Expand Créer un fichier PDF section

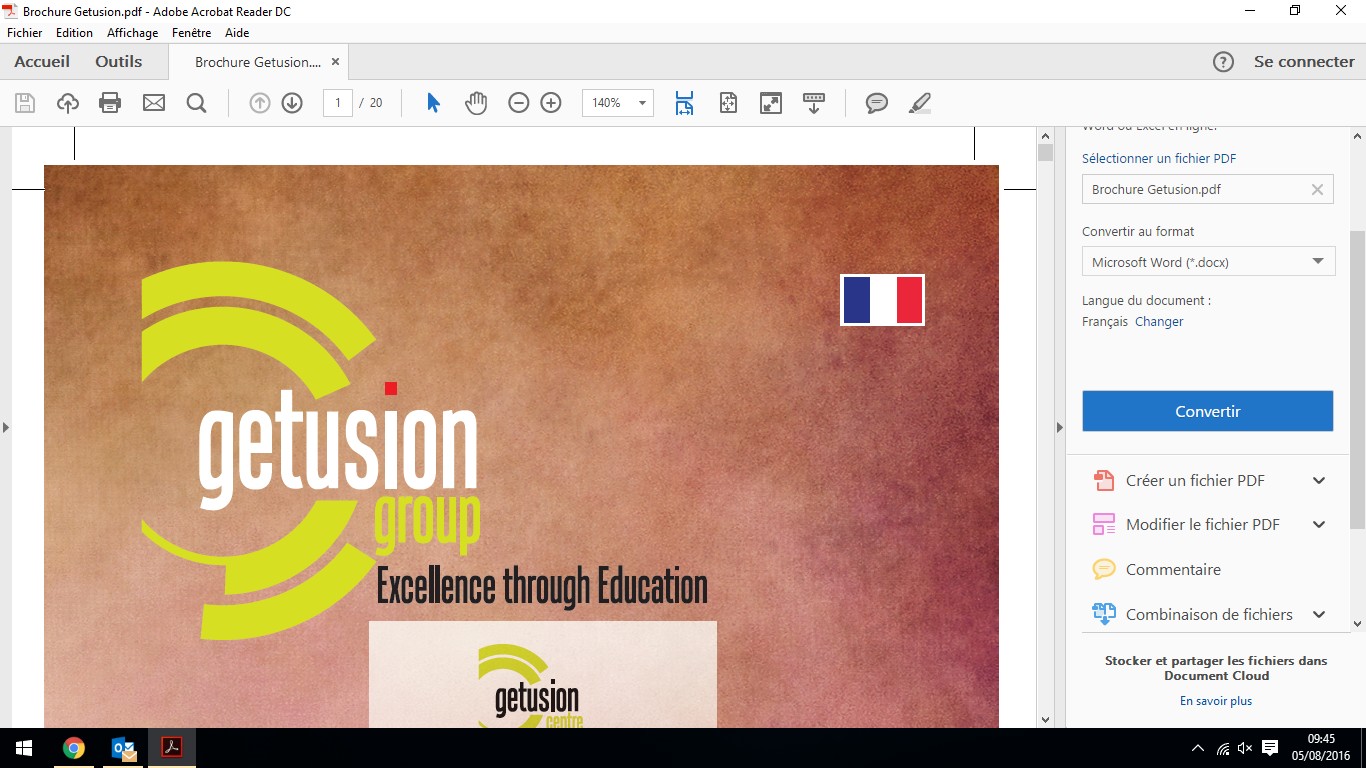pos(1318,481)
